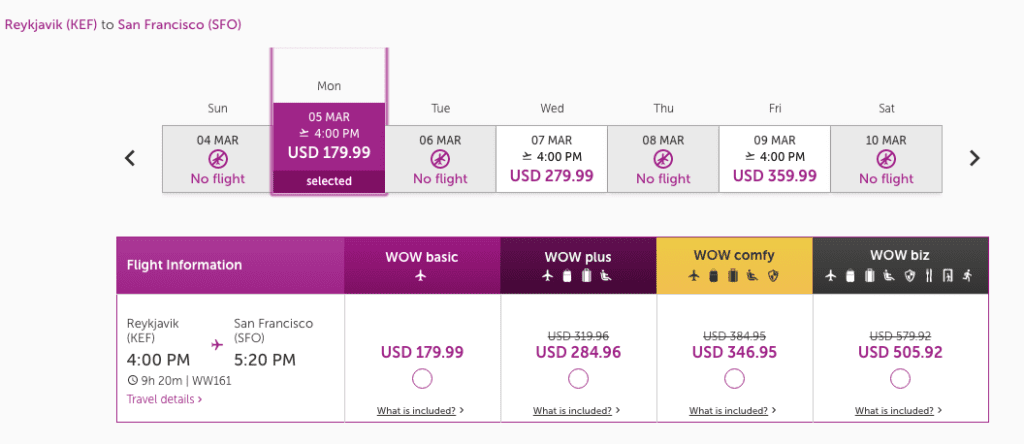The height and width of the screenshot is (444, 1024).
Task: Select the WOW basic USD 179.99 fare
Action: point(421,378)
